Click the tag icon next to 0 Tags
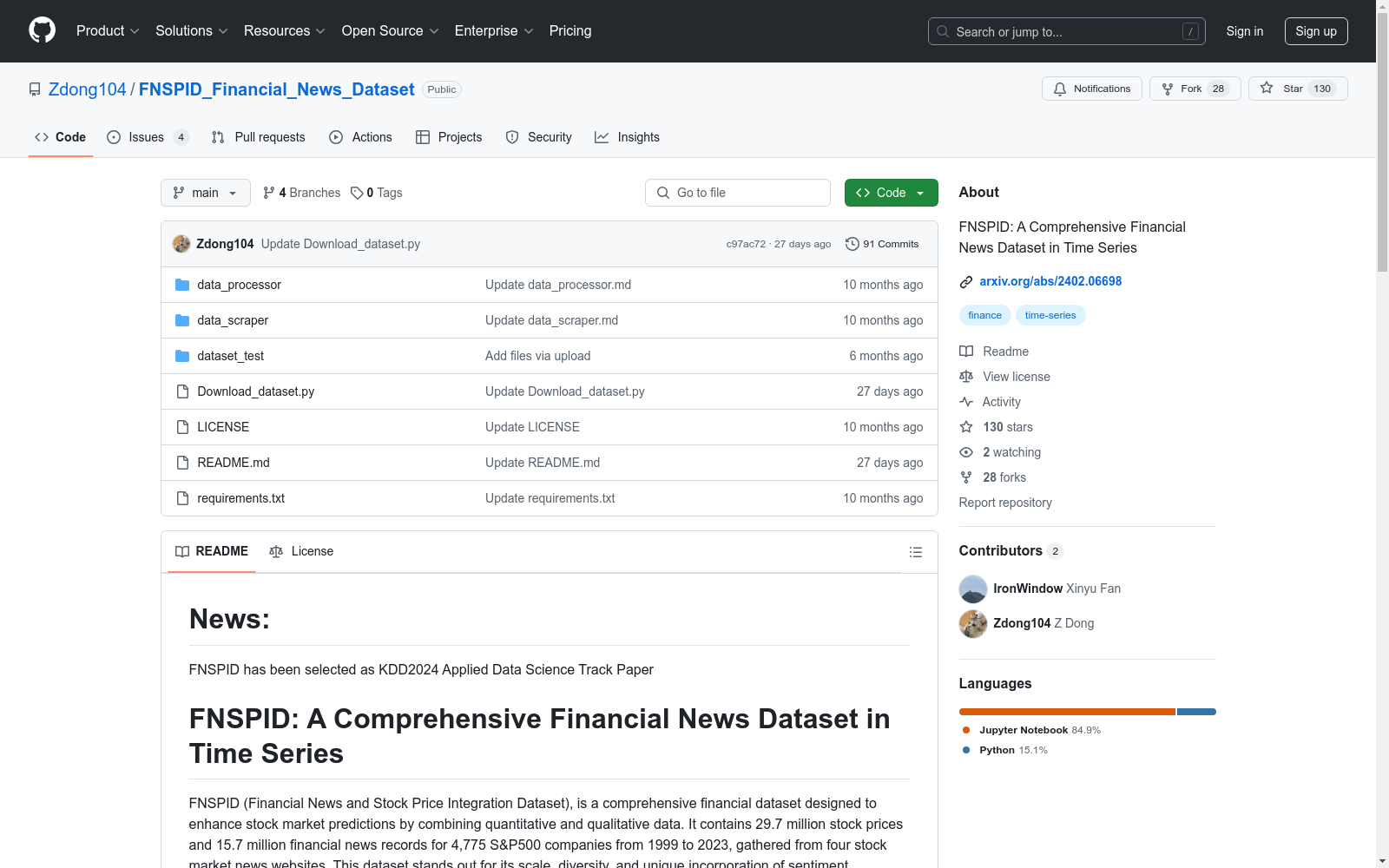 [x=357, y=193]
